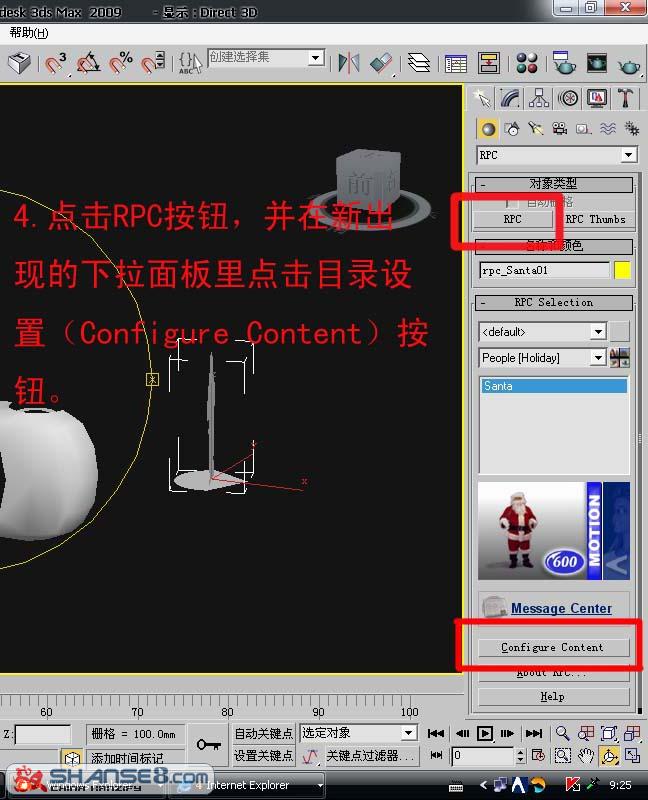Click the Mirror tool icon

349,64
